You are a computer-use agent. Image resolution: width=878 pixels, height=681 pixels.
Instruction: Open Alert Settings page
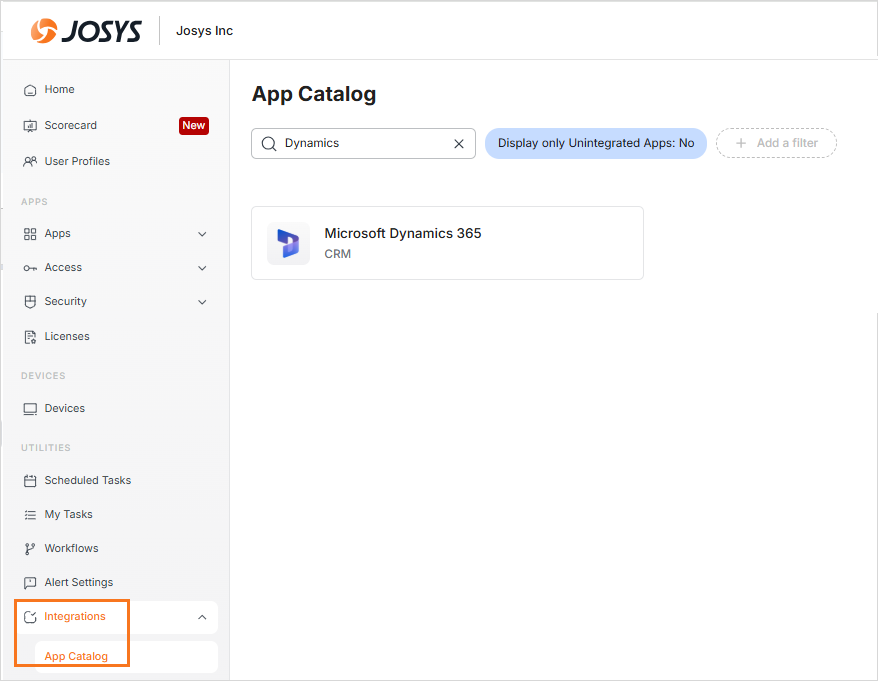(x=78, y=583)
